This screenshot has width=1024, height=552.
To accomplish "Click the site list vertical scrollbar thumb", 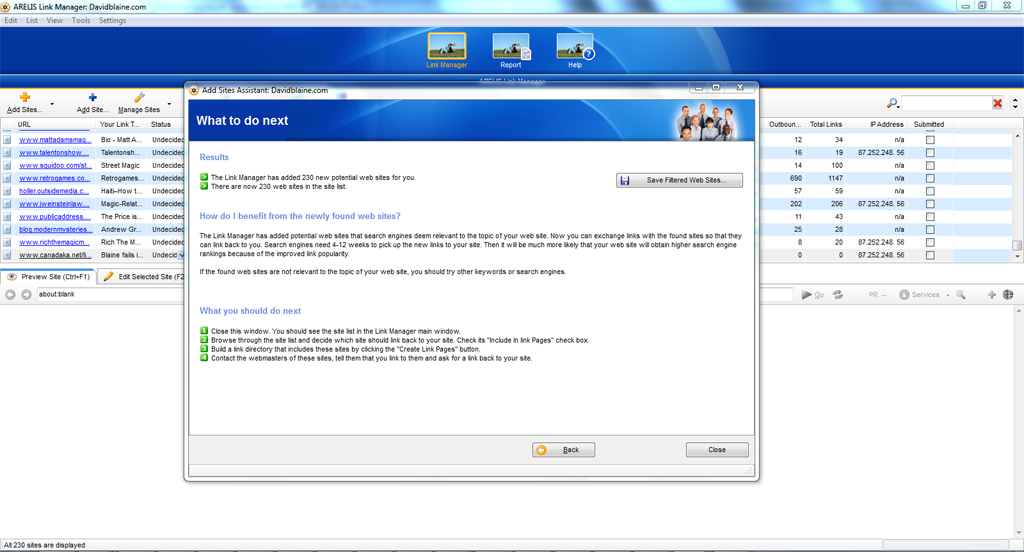I will pos(1017,246).
